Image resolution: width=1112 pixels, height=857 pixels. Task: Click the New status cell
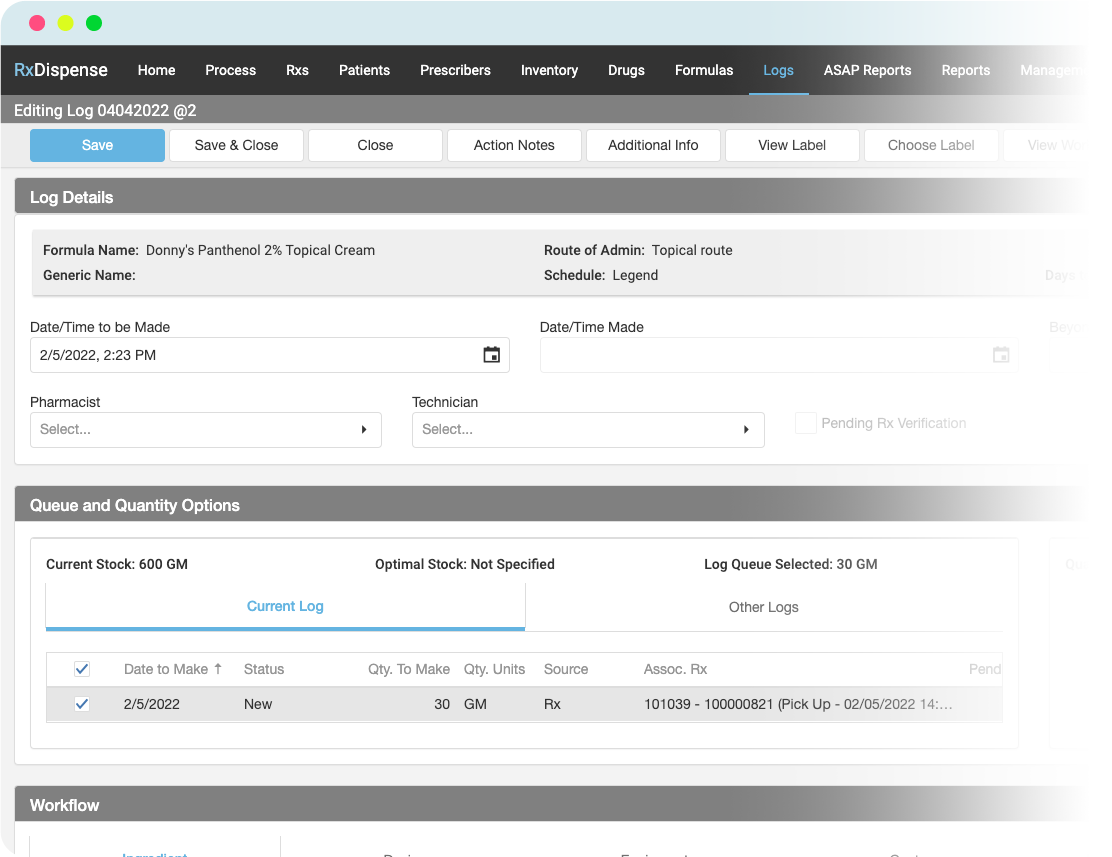point(258,704)
